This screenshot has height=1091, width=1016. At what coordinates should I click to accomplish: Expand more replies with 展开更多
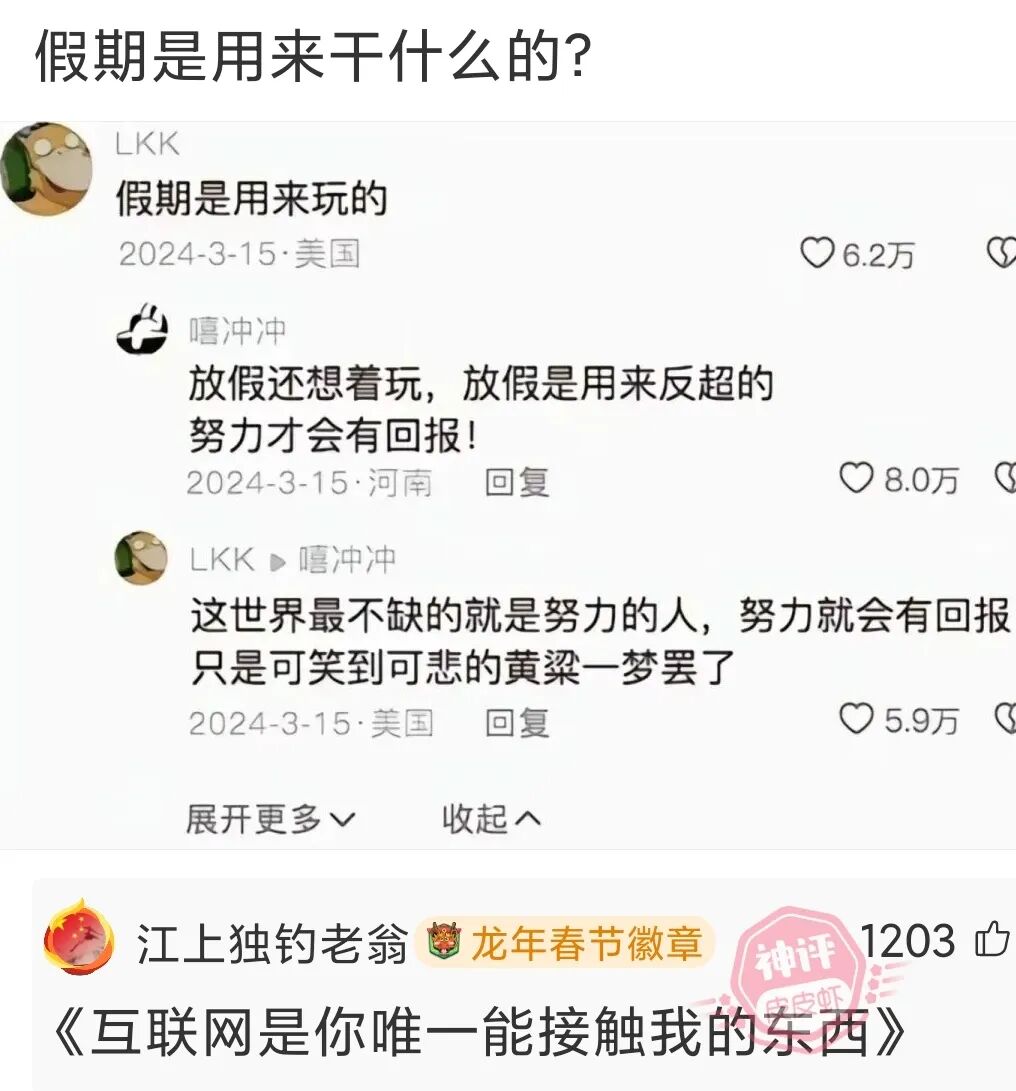coord(271,819)
